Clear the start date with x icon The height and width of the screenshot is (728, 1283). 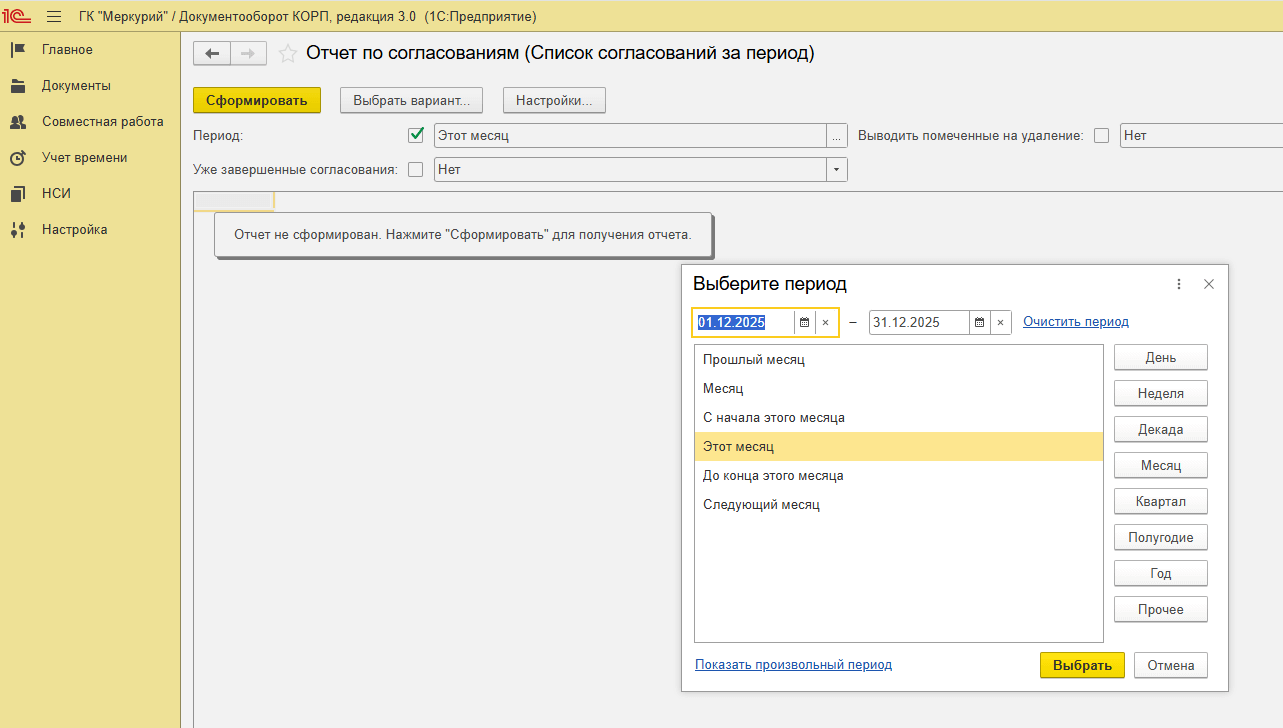click(825, 322)
